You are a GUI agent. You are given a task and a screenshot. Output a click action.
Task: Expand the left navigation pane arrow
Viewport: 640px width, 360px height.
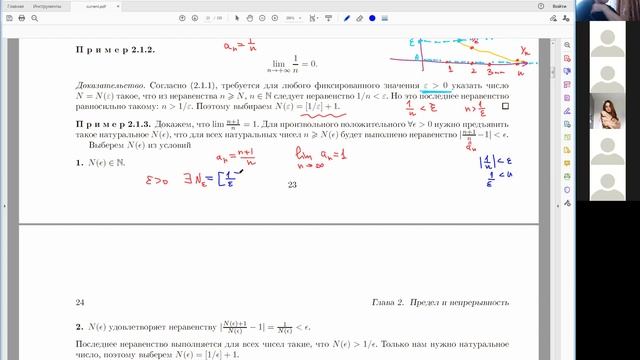[4, 206]
